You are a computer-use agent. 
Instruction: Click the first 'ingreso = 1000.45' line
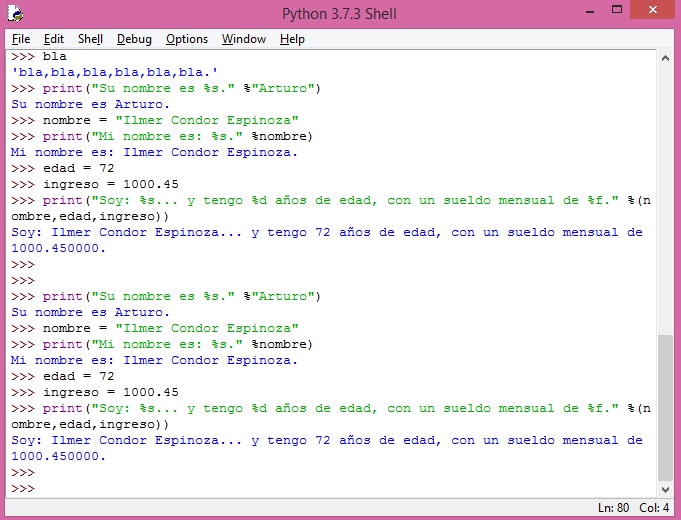[95, 185]
